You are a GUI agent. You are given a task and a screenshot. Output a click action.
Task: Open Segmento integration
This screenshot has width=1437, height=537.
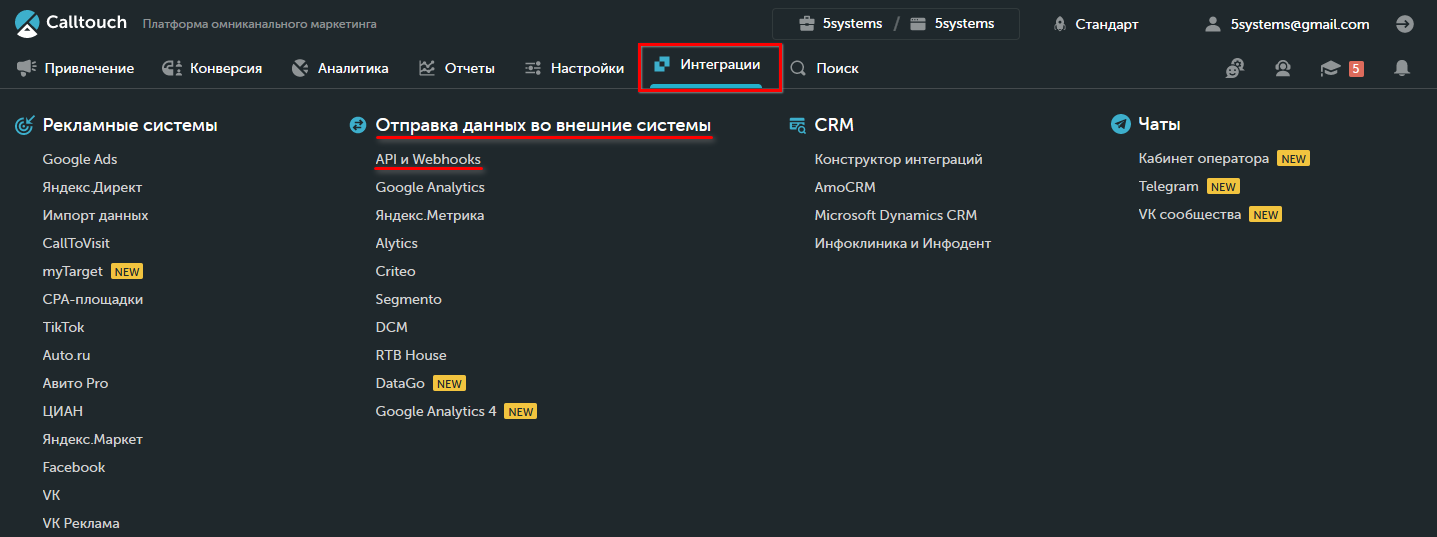coord(408,299)
